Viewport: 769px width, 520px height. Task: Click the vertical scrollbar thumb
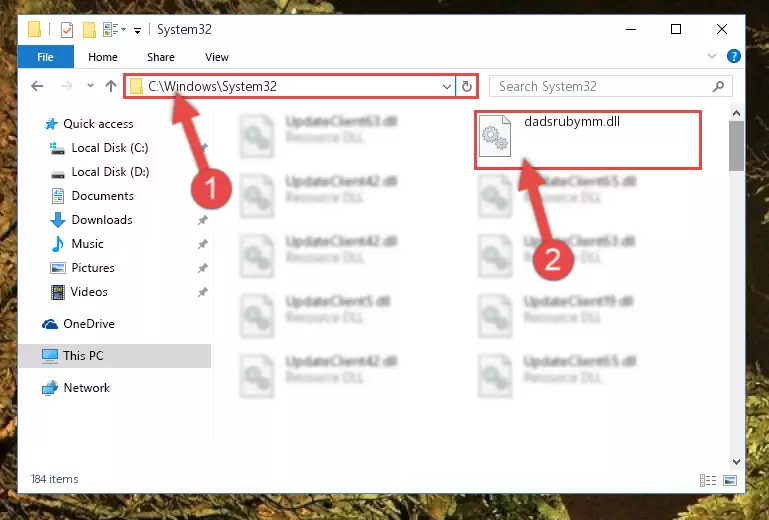[x=736, y=146]
